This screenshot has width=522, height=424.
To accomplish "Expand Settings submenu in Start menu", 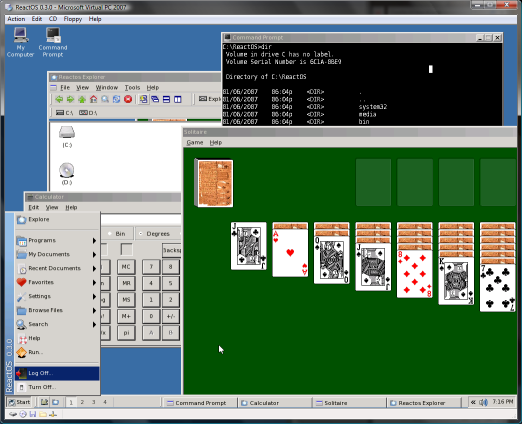I will pos(57,296).
